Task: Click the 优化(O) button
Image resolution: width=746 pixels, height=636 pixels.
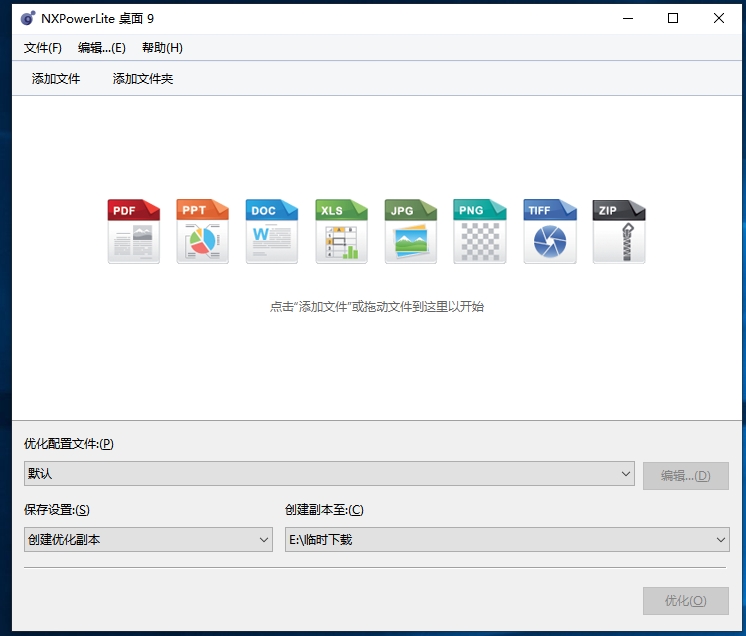Action: pyautogui.click(x=686, y=601)
